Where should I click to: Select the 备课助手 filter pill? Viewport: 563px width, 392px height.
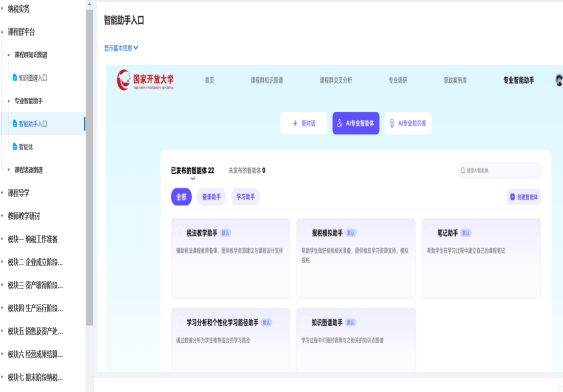[x=211, y=197]
